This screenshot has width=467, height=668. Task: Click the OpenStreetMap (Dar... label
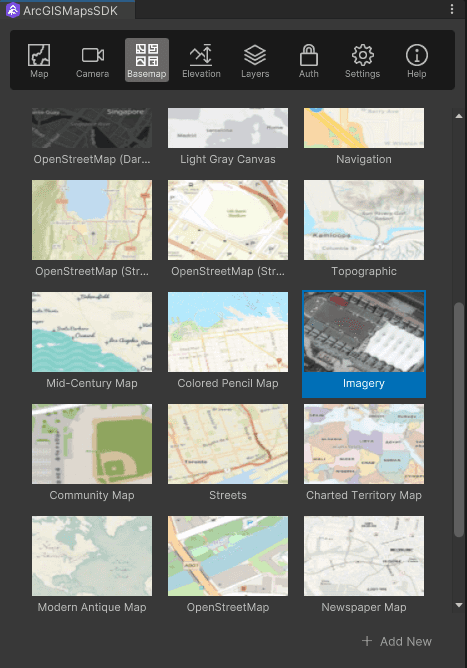click(x=92, y=159)
